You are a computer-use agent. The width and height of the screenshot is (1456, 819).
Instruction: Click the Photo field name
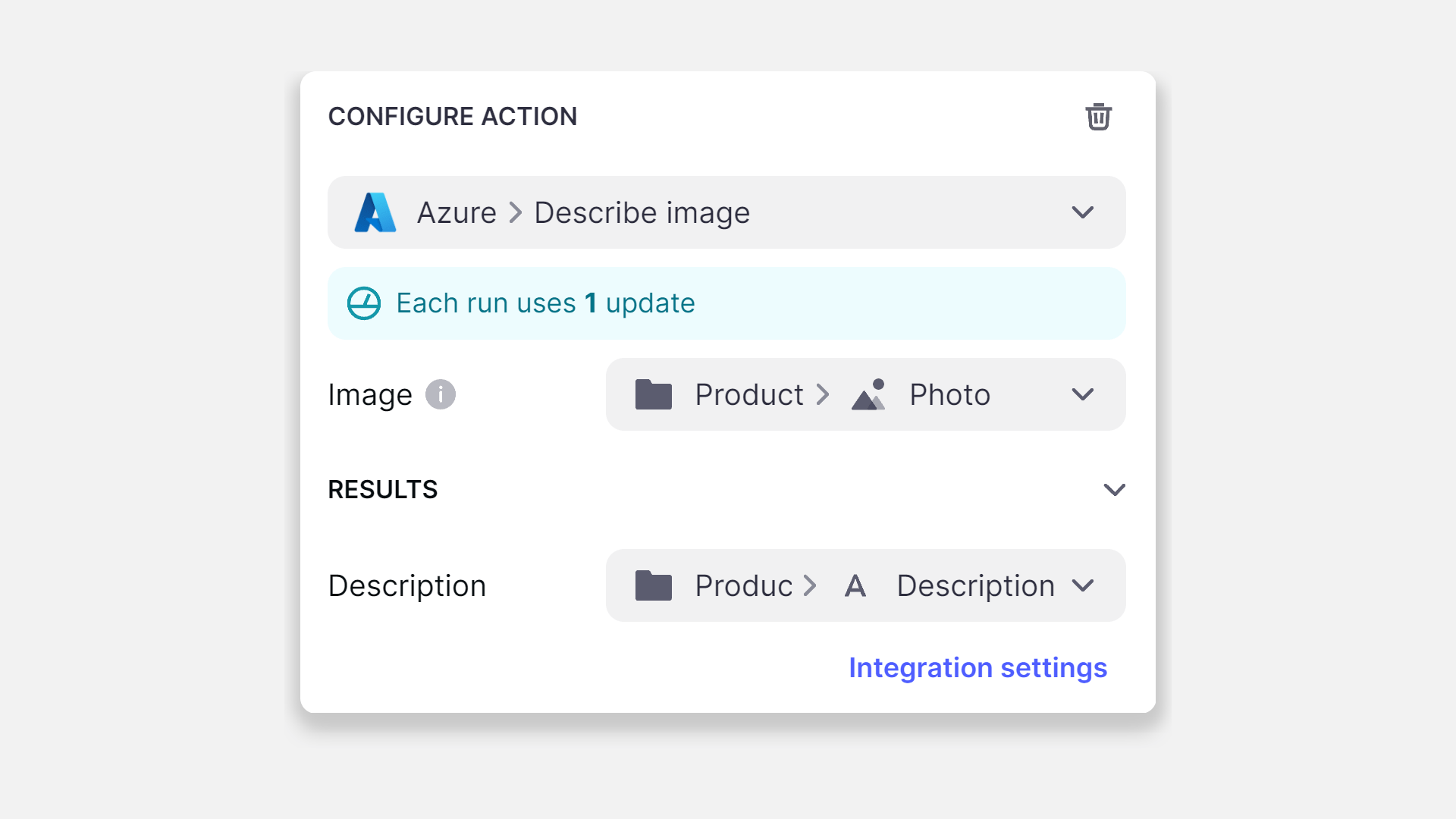[949, 394]
